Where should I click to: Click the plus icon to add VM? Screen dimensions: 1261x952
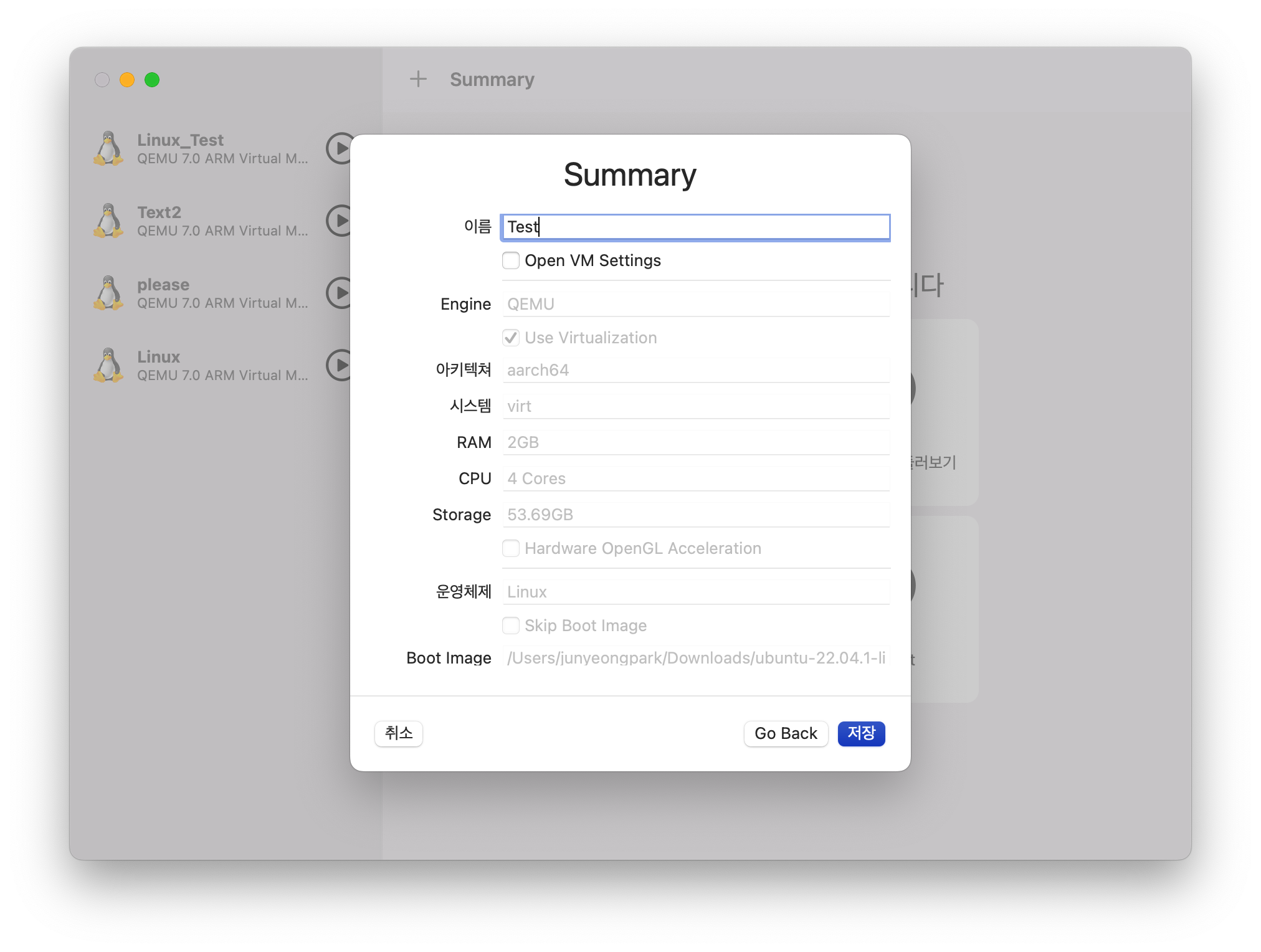click(418, 79)
